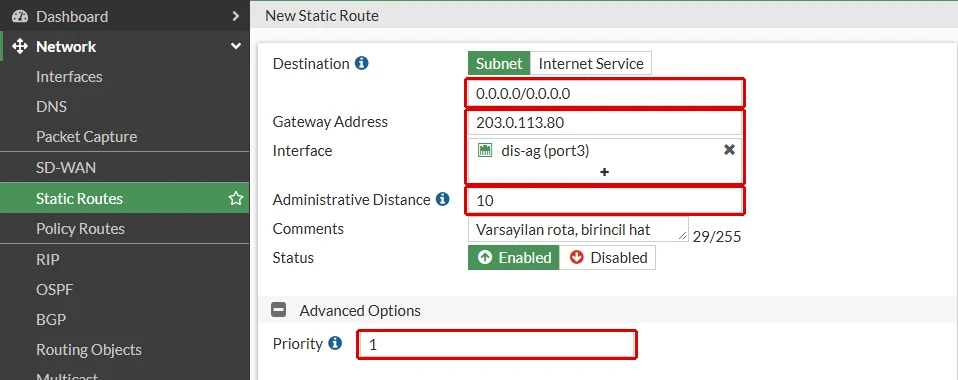The height and width of the screenshot is (380, 958).
Task: Click the Network cross-arrows icon
Action: pos(20,46)
